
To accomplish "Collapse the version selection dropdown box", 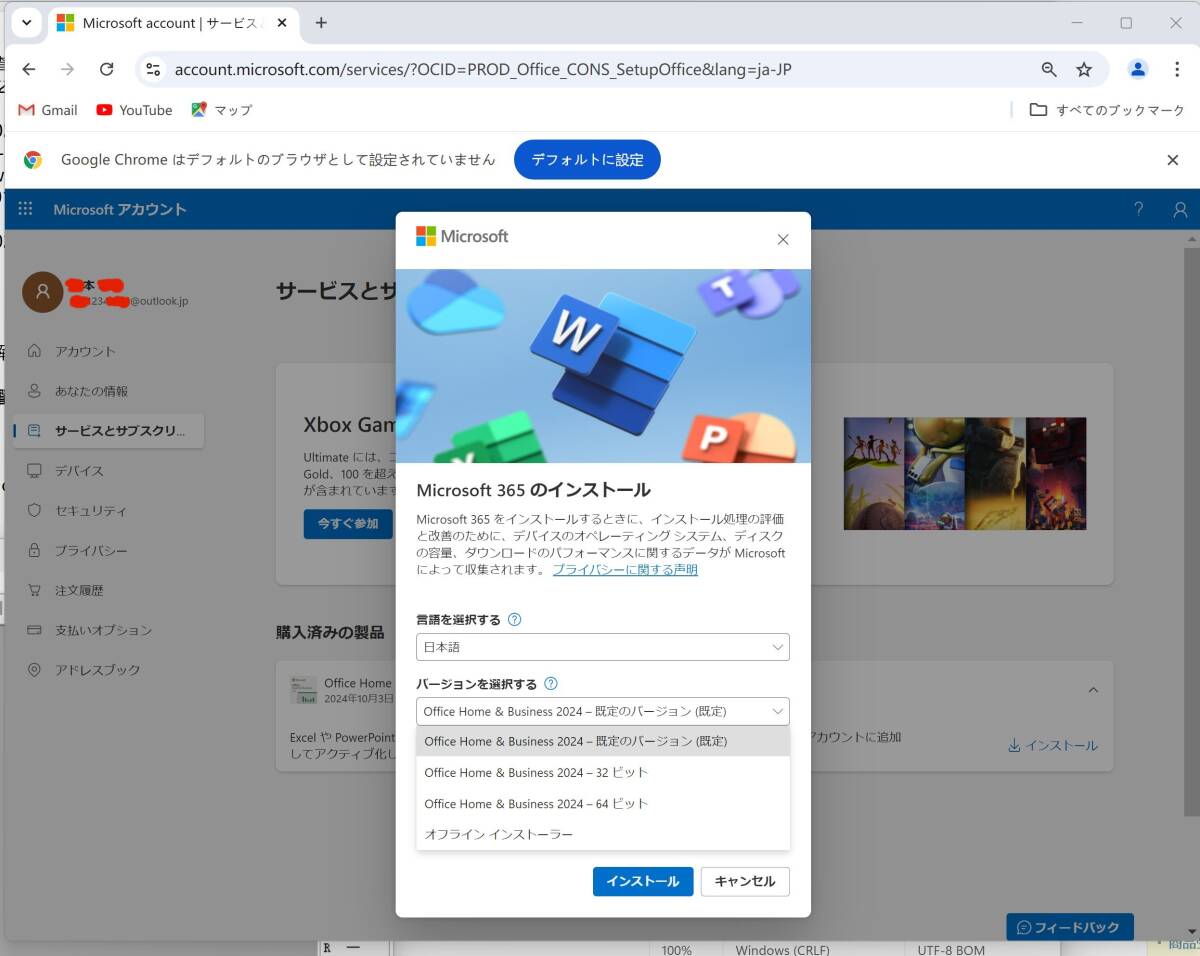I will pyautogui.click(x=603, y=711).
